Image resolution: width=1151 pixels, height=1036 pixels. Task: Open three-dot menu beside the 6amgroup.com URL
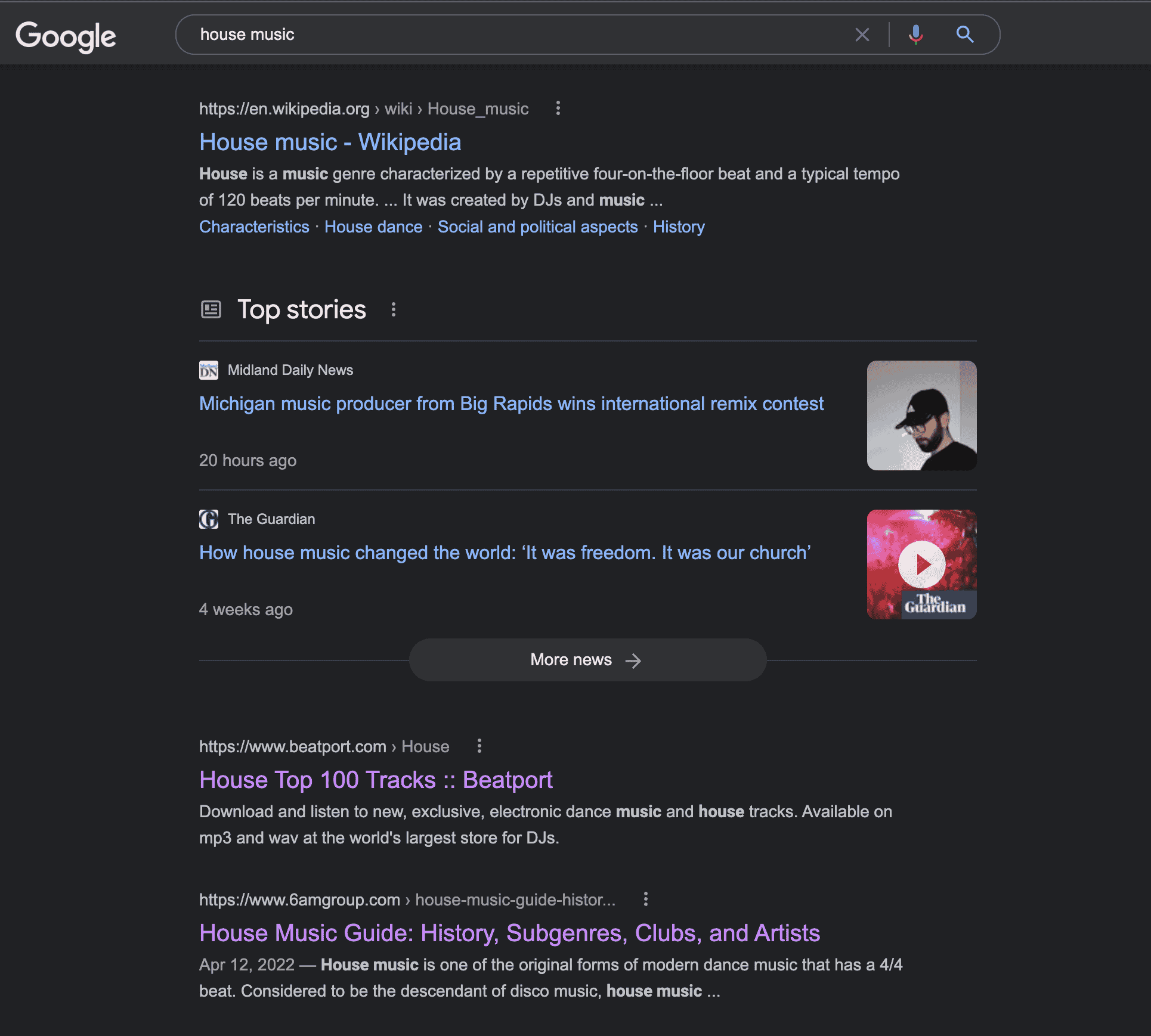645,899
